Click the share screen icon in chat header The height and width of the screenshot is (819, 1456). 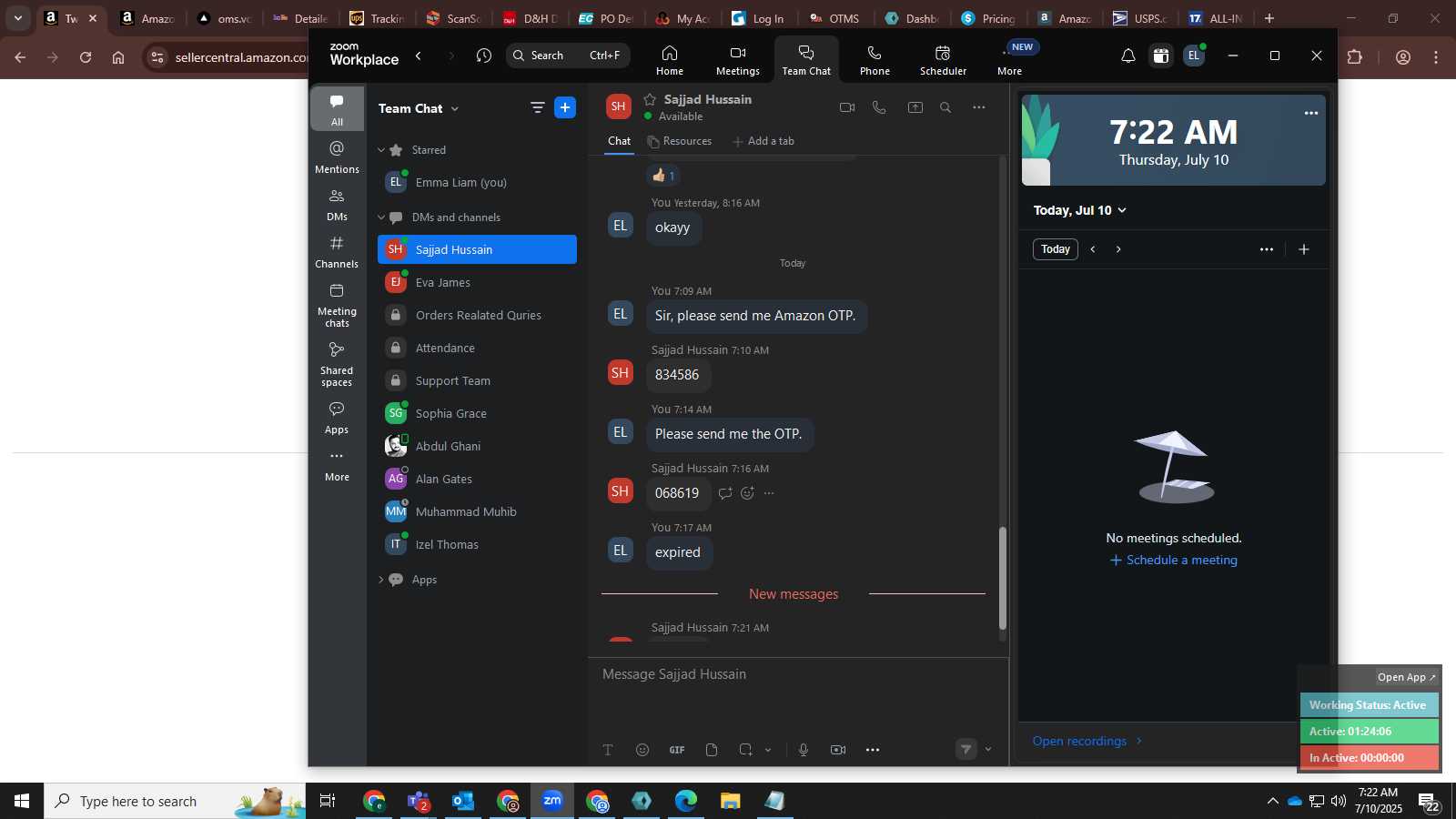point(915,107)
